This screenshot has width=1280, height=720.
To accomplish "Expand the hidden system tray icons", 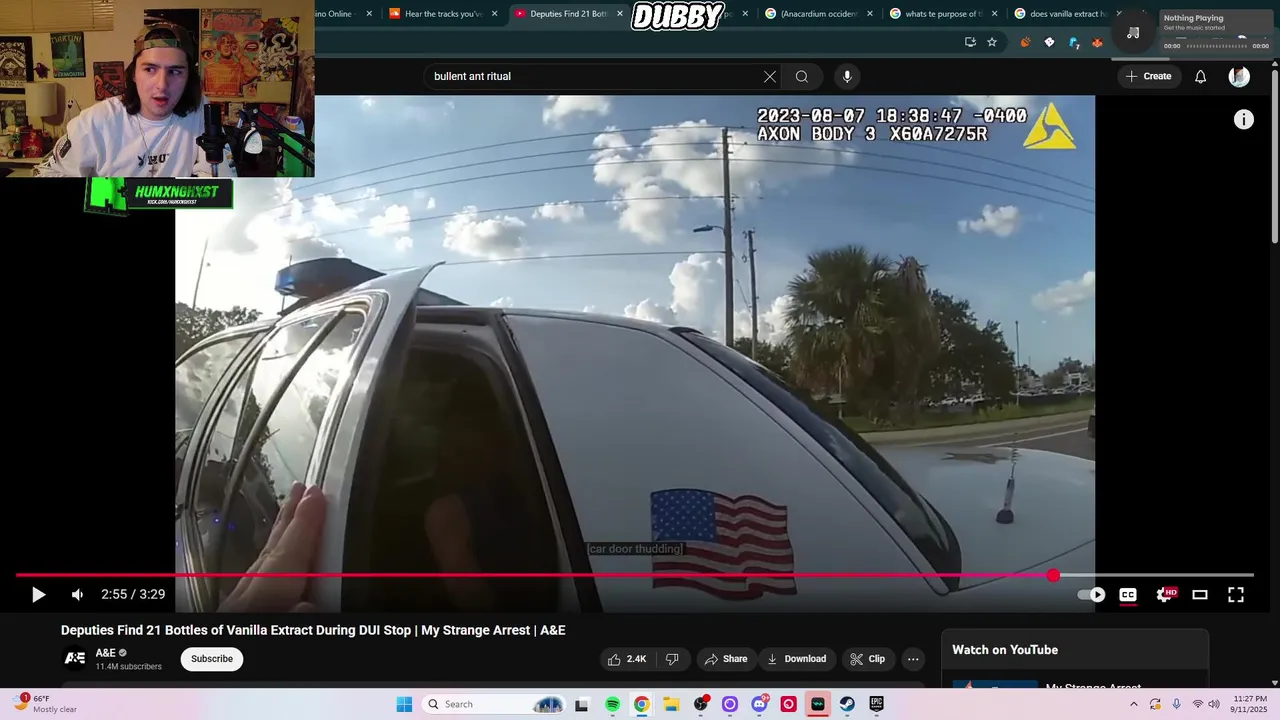I will 1133,704.
